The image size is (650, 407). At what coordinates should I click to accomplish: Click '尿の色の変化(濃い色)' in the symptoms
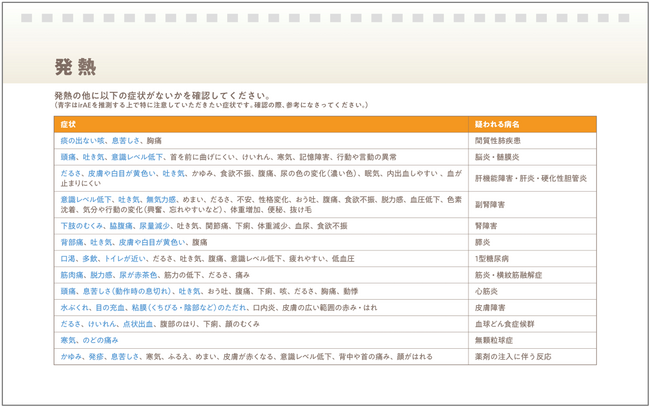tap(318, 174)
